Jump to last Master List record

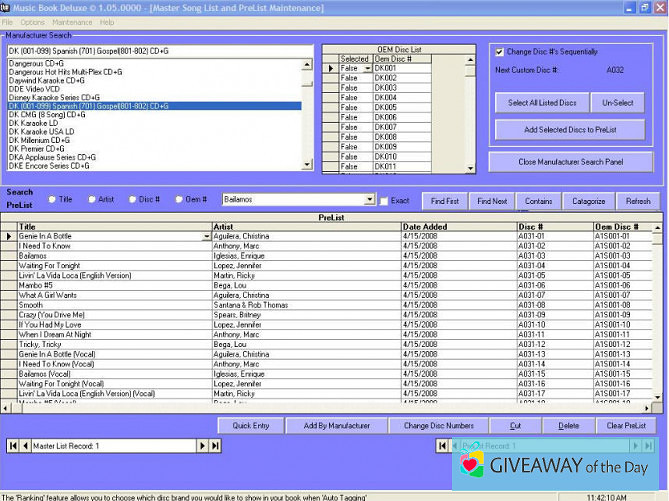pos(214,445)
